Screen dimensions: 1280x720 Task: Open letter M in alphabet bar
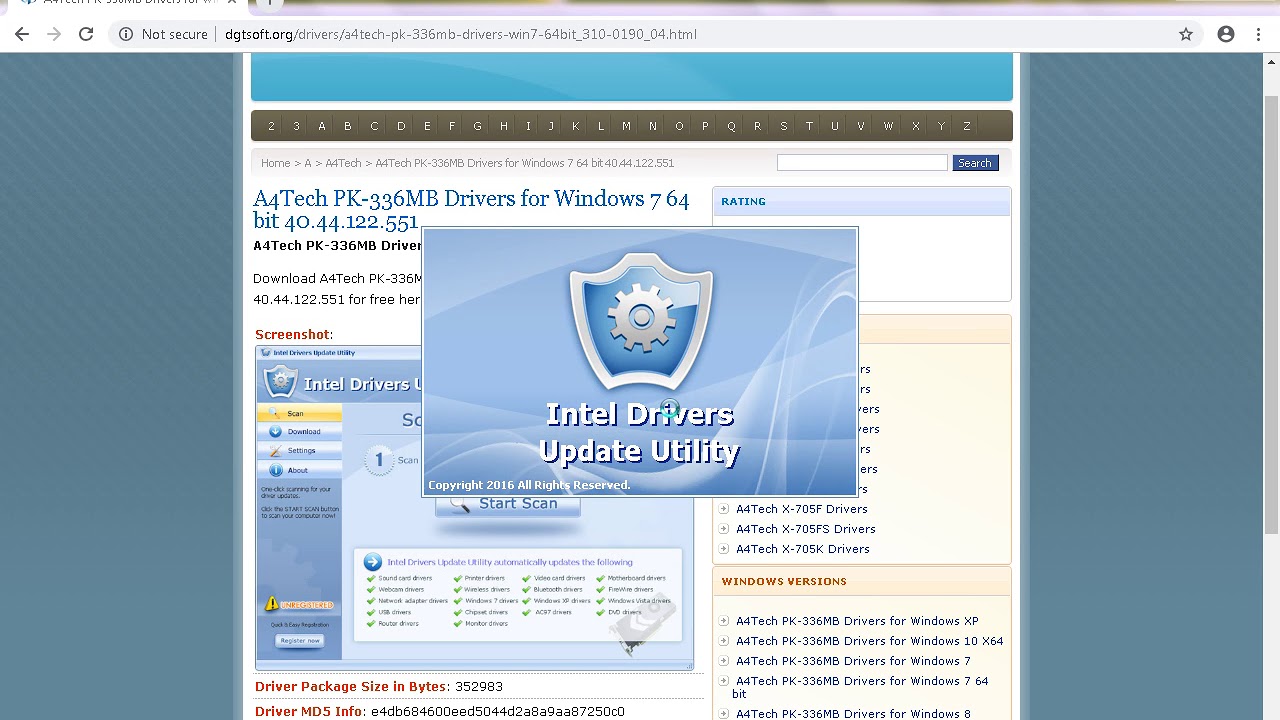(626, 126)
